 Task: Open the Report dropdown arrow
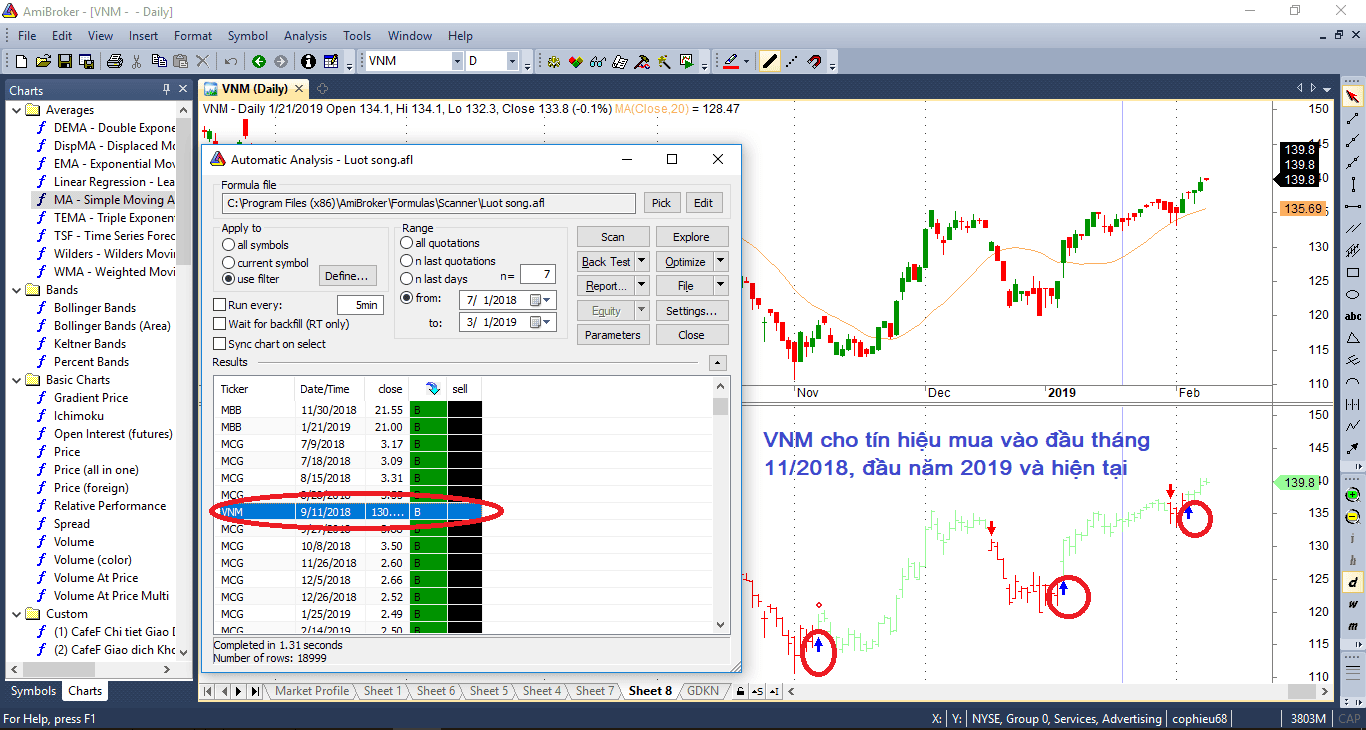coord(641,286)
